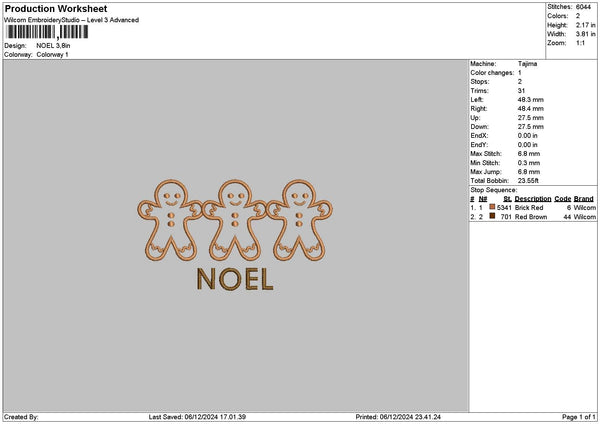Click the Machine value Tajima
Screen dimensions: 600x424
(x=527, y=64)
